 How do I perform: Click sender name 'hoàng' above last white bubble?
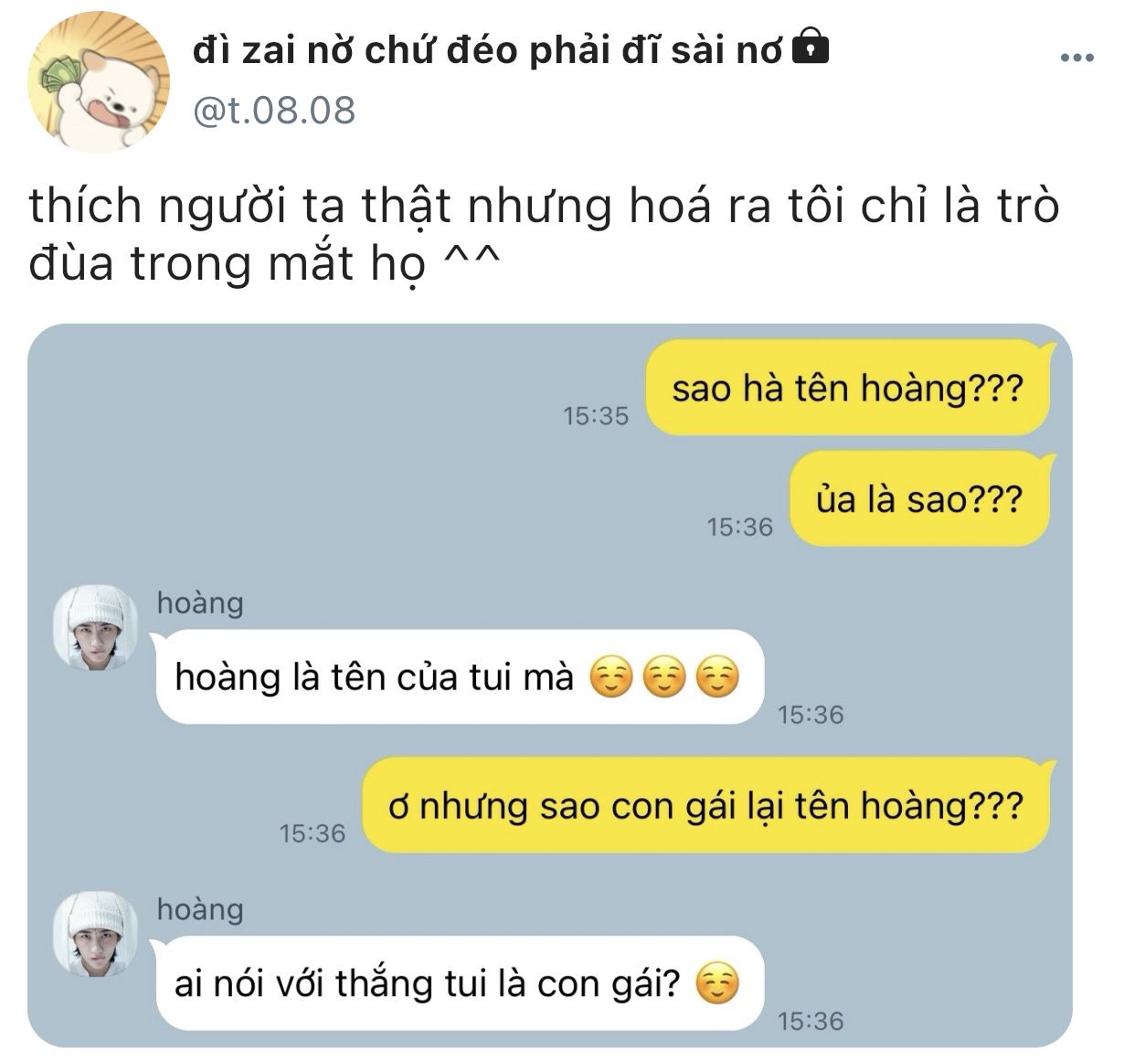tap(200, 910)
